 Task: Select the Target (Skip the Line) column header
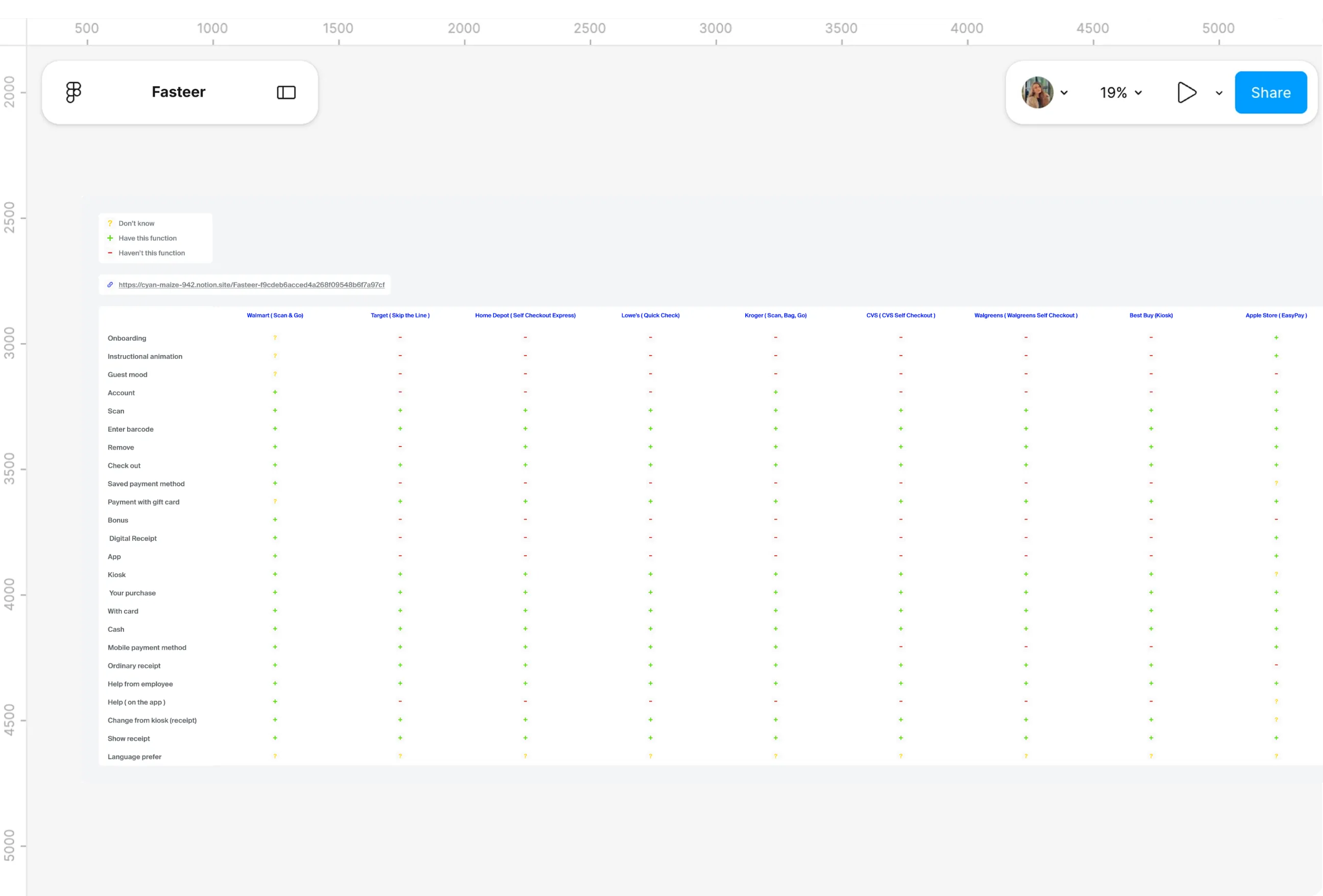point(400,315)
